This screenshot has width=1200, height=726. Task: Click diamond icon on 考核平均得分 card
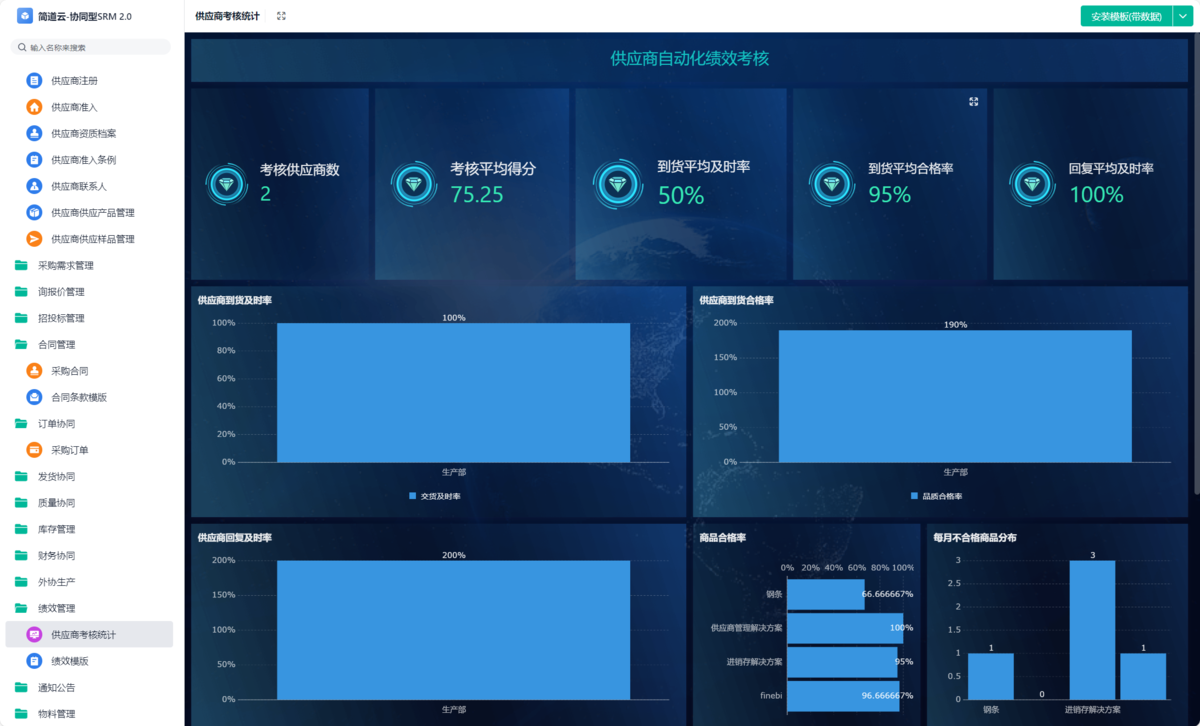click(x=412, y=183)
